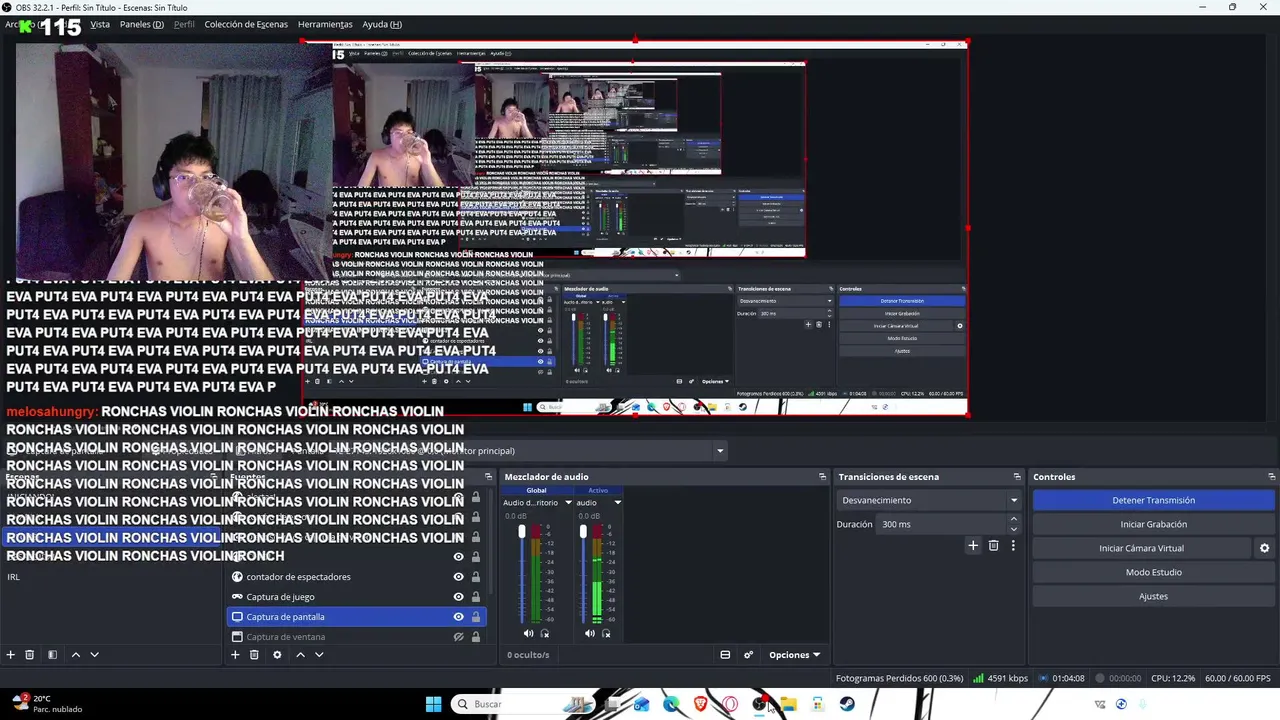Open the Opciones dropdown in audio mixer
The image size is (1280, 720).
[x=794, y=655]
